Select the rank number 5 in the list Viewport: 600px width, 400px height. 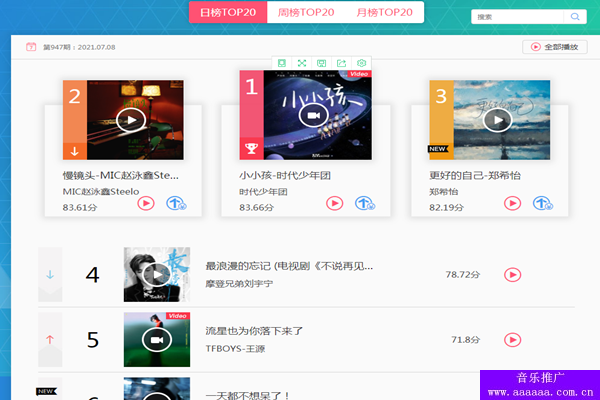point(93,340)
